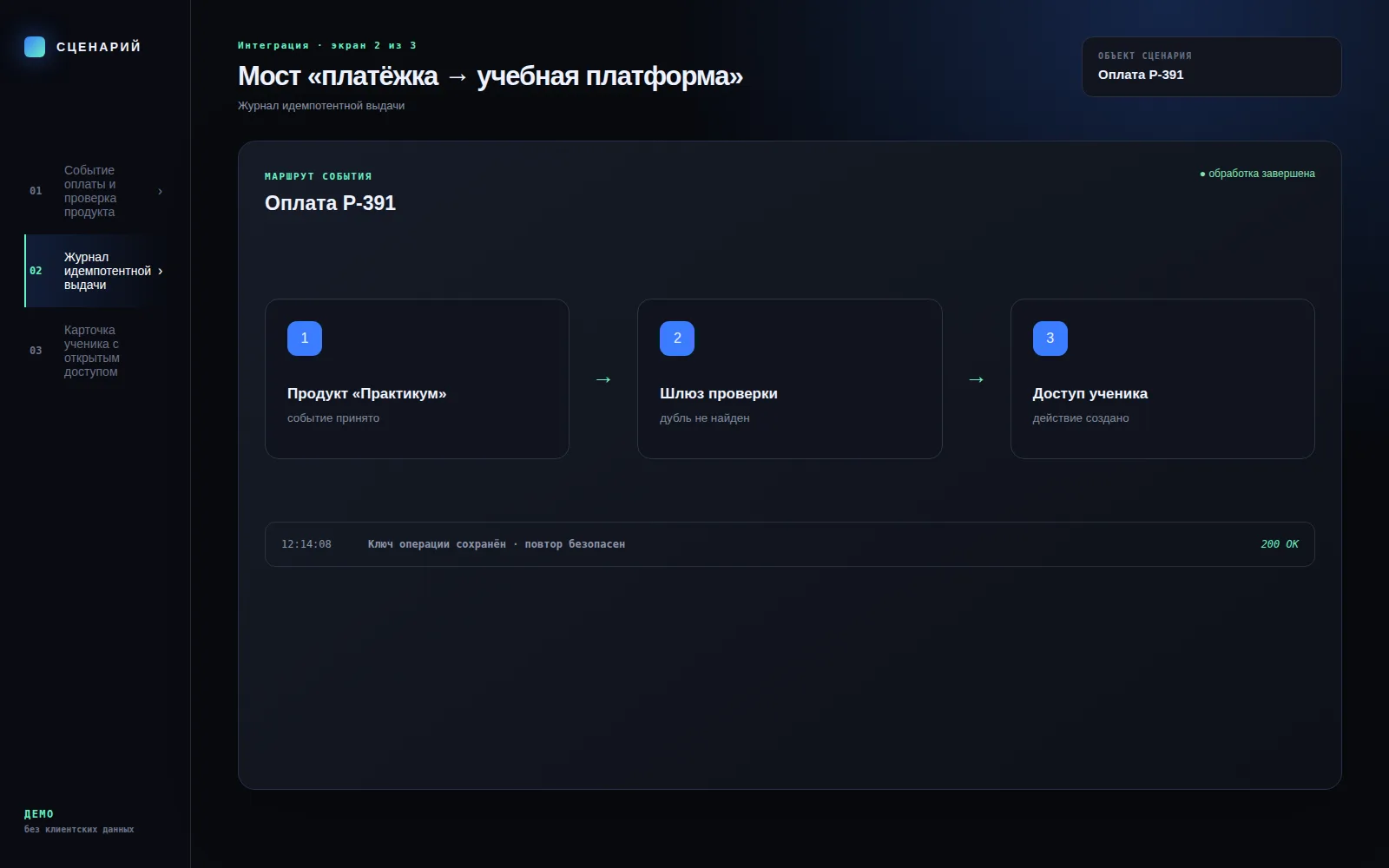
Task: Click the text действие создано
Action: (x=1081, y=418)
